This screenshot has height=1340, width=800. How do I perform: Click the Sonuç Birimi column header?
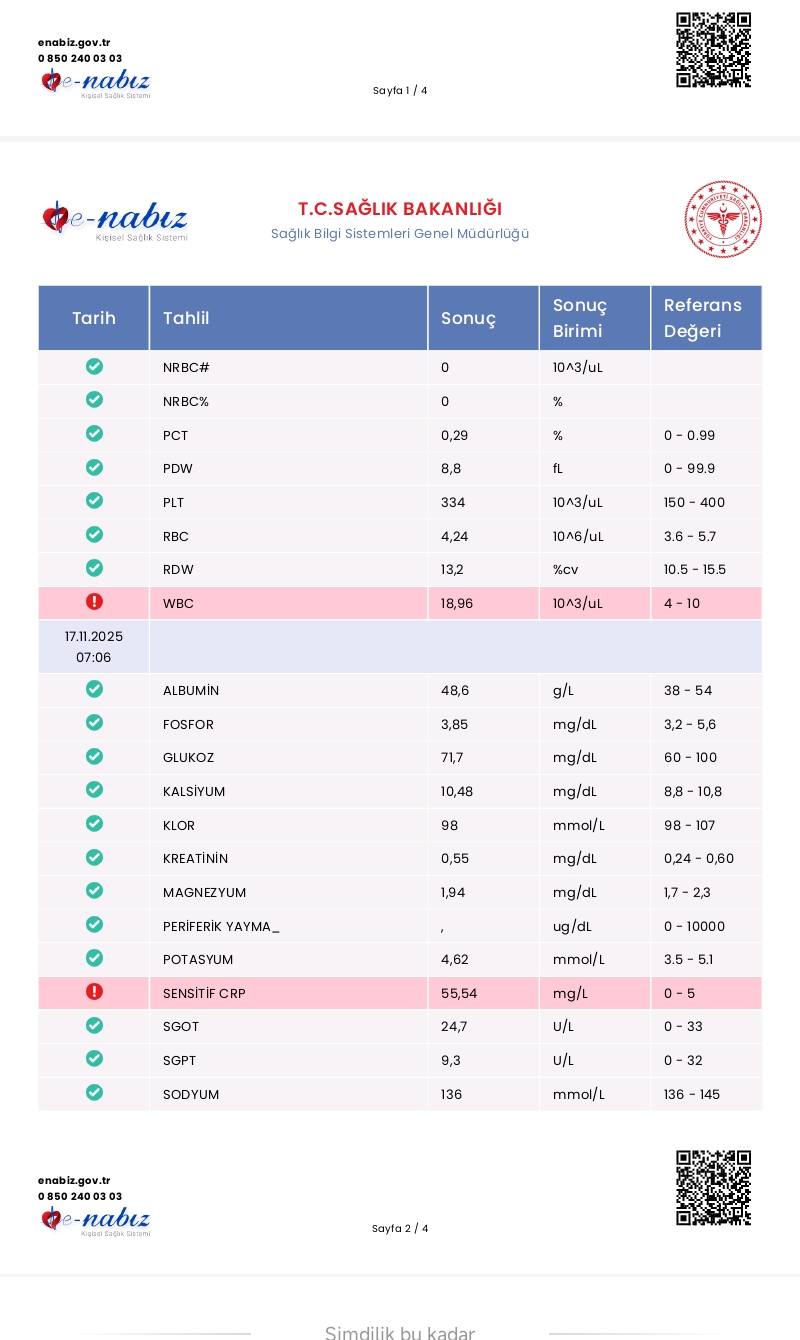(580, 318)
